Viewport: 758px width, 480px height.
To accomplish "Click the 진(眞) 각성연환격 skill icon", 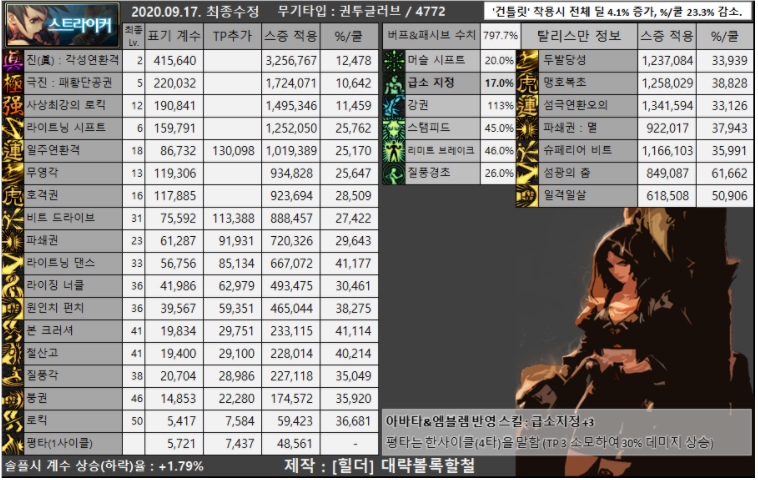I will point(13,61).
